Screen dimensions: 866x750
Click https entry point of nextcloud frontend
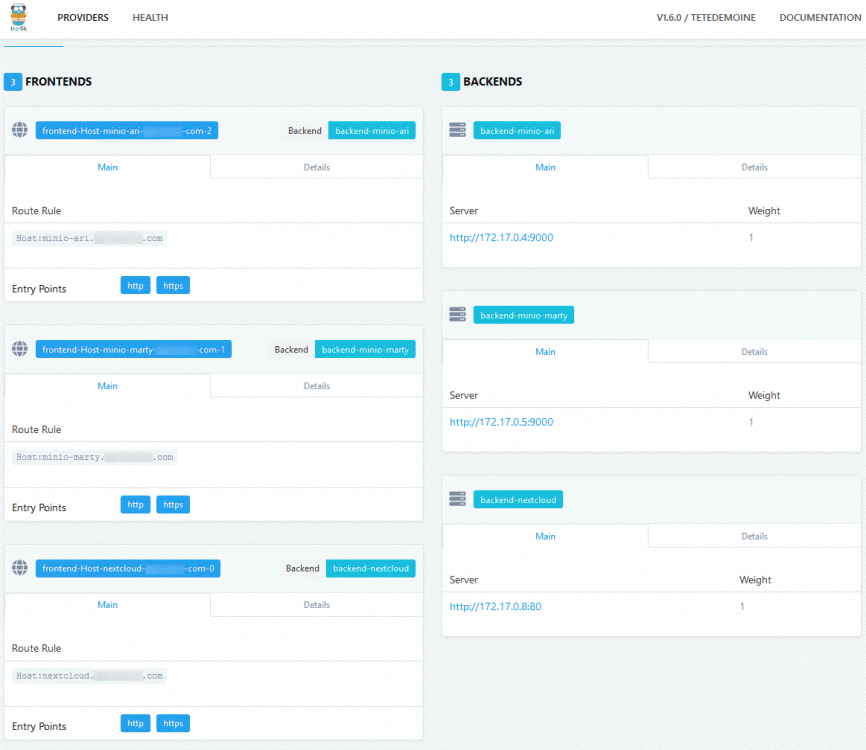pos(173,723)
